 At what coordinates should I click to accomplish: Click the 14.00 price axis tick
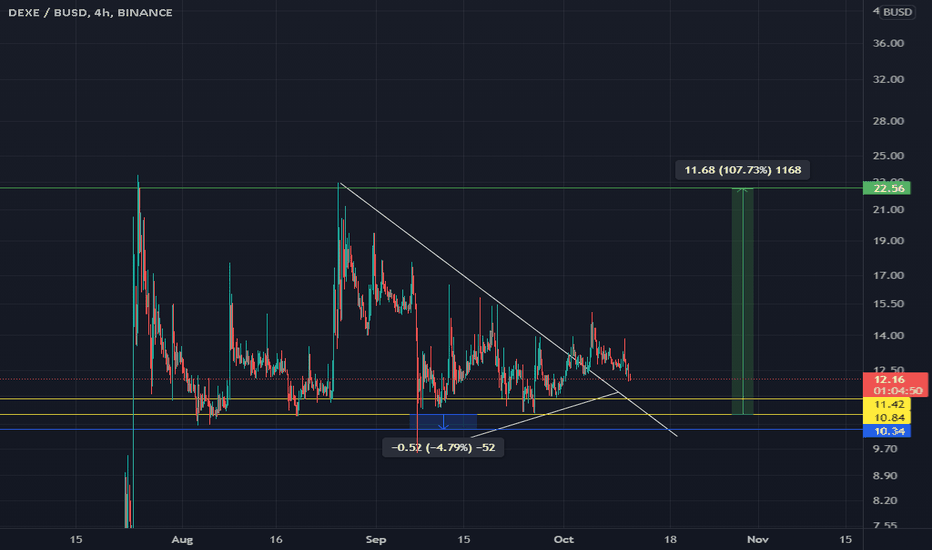[888, 336]
